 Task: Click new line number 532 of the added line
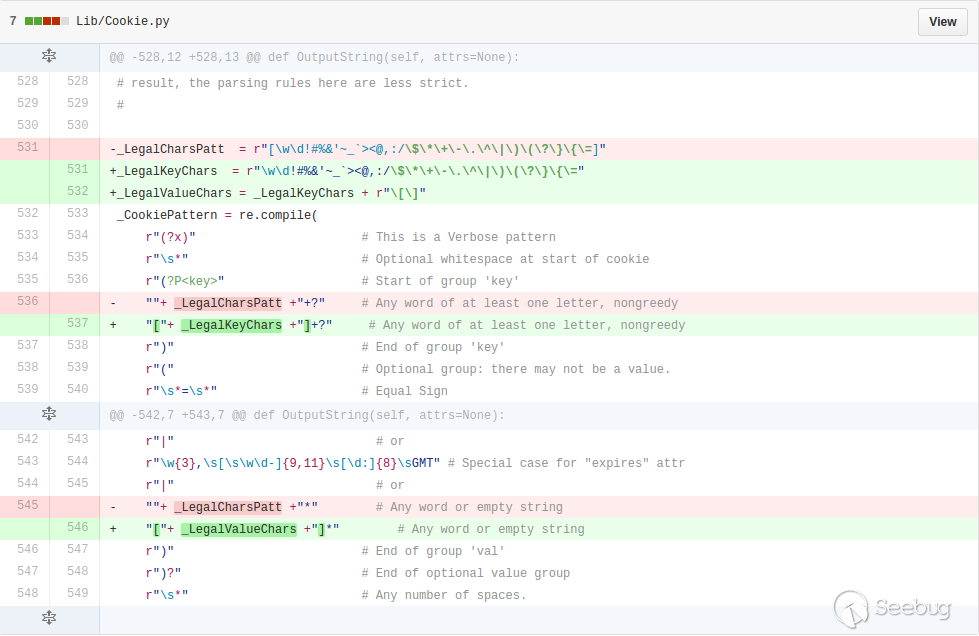(77, 191)
